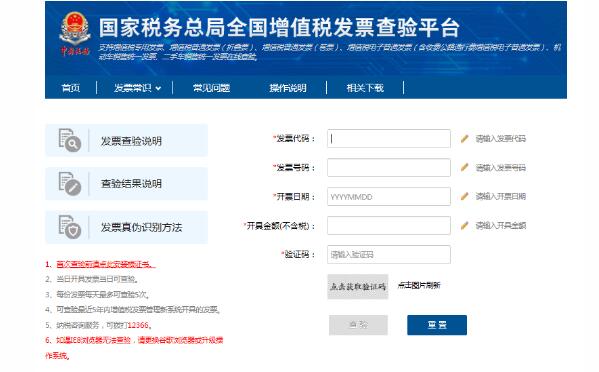Click the 请输入发票号码 hint text
The image size is (599, 372).
click(x=500, y=168)
